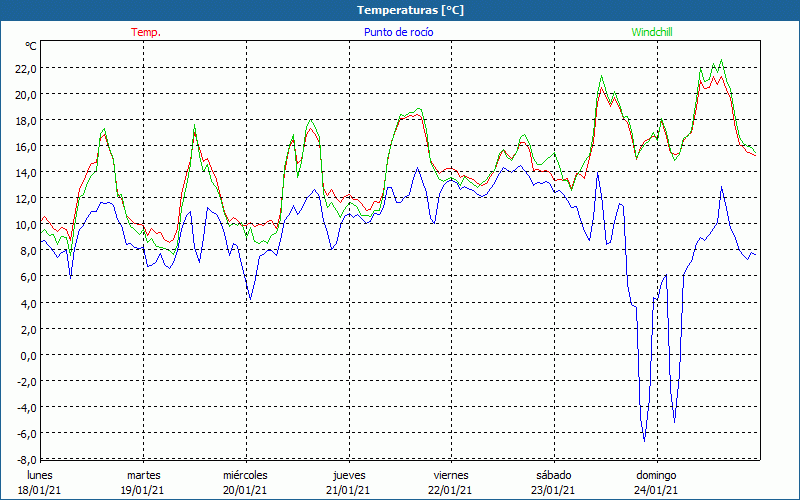The width and height of the screenshot is (800, 500).
Task: Click the 'domingo' day label
Action: click(656, 475)
